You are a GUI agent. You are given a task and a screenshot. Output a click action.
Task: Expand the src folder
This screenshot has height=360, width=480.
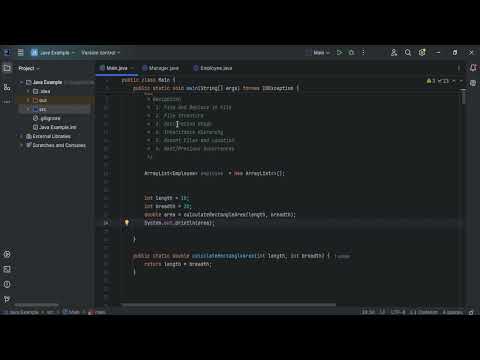coord(28,109)
